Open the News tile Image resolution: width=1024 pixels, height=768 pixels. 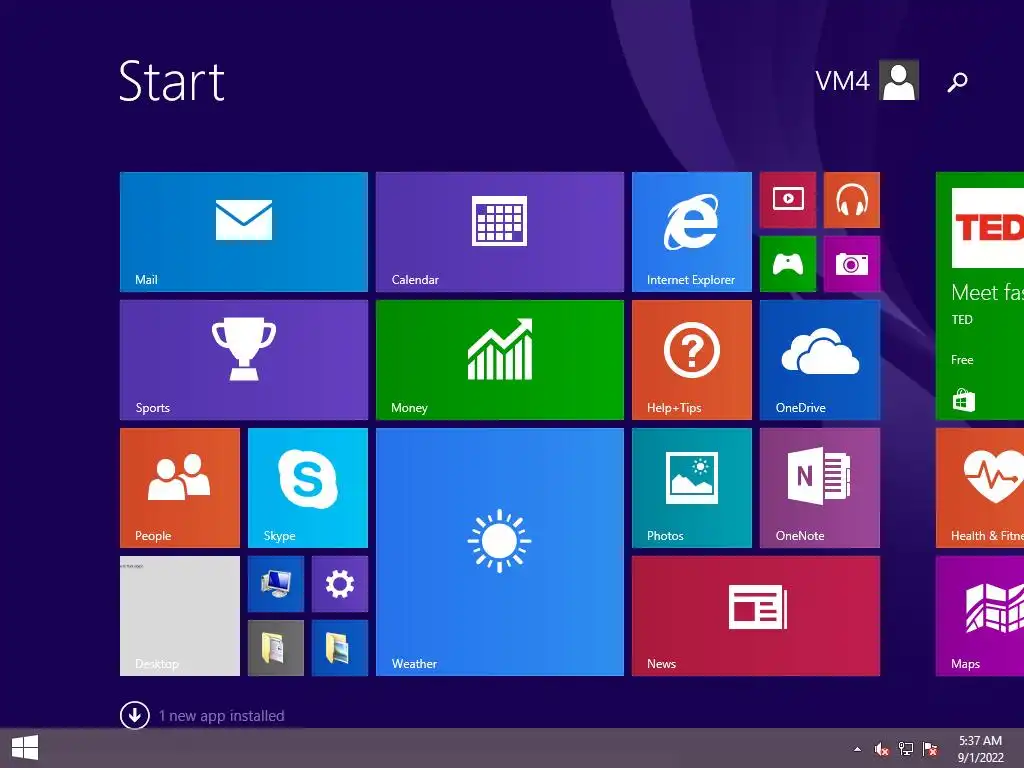coord(756,616)
